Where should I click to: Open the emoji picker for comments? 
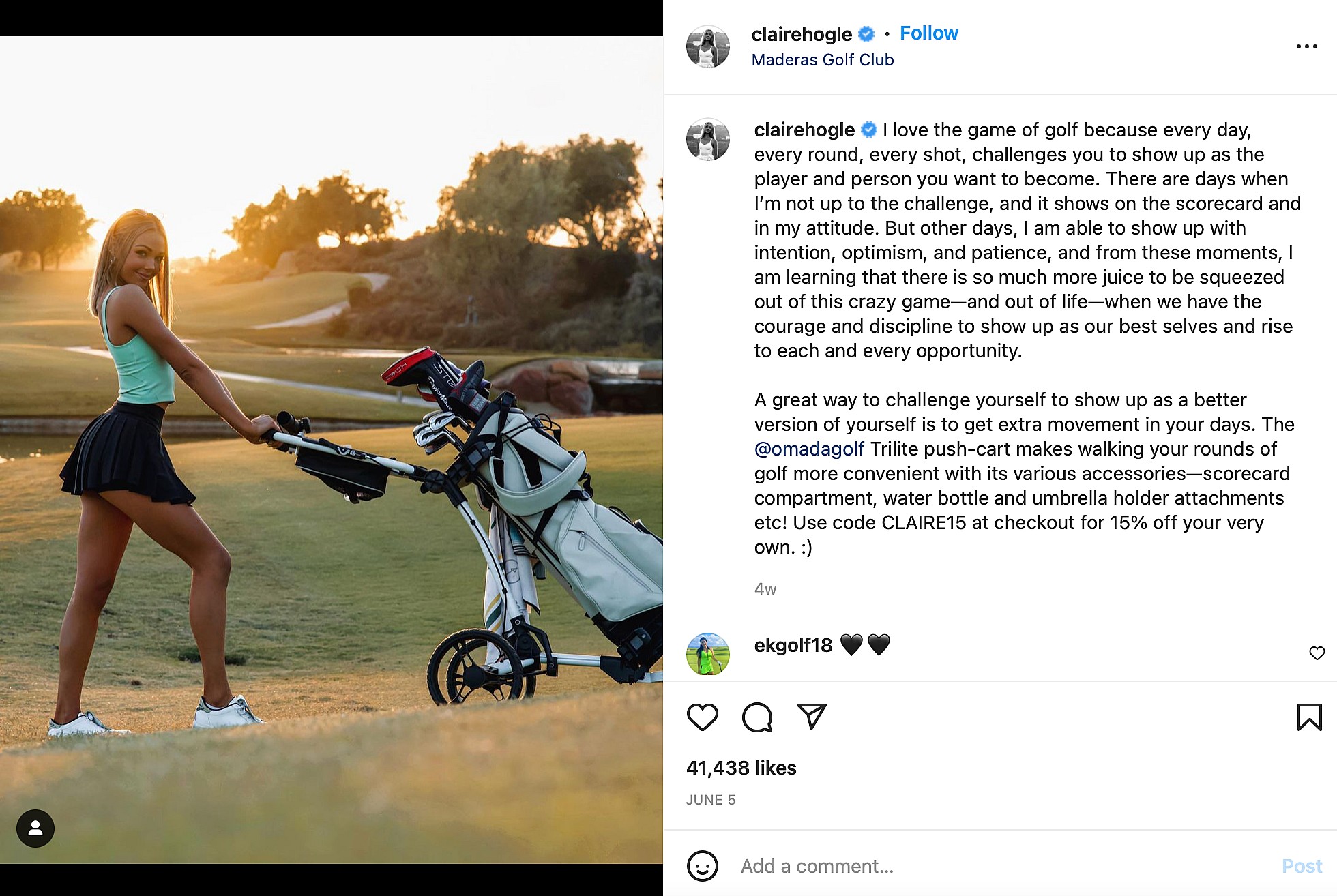click(703, 866)
